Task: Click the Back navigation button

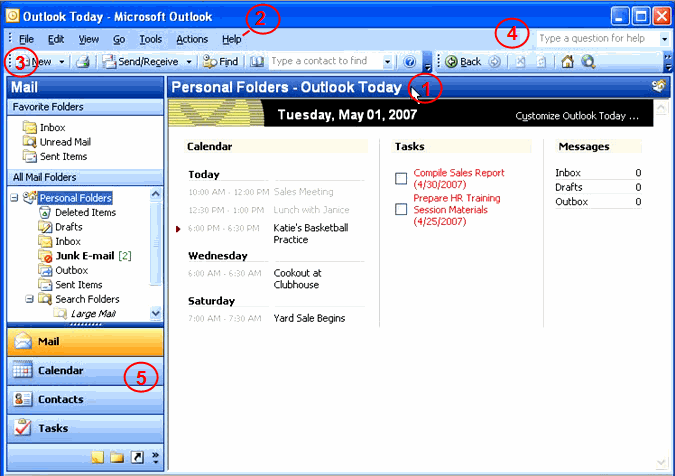Action: (463, 62)
